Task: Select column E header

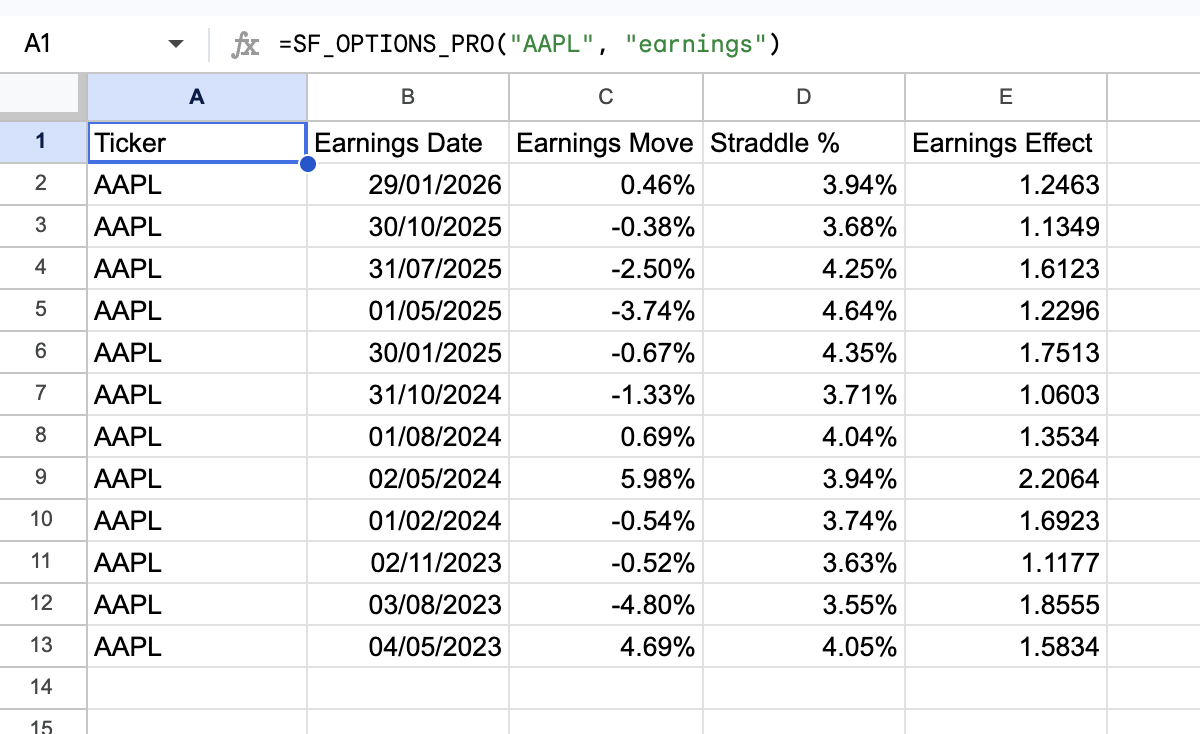Action: coord(1006,96)
